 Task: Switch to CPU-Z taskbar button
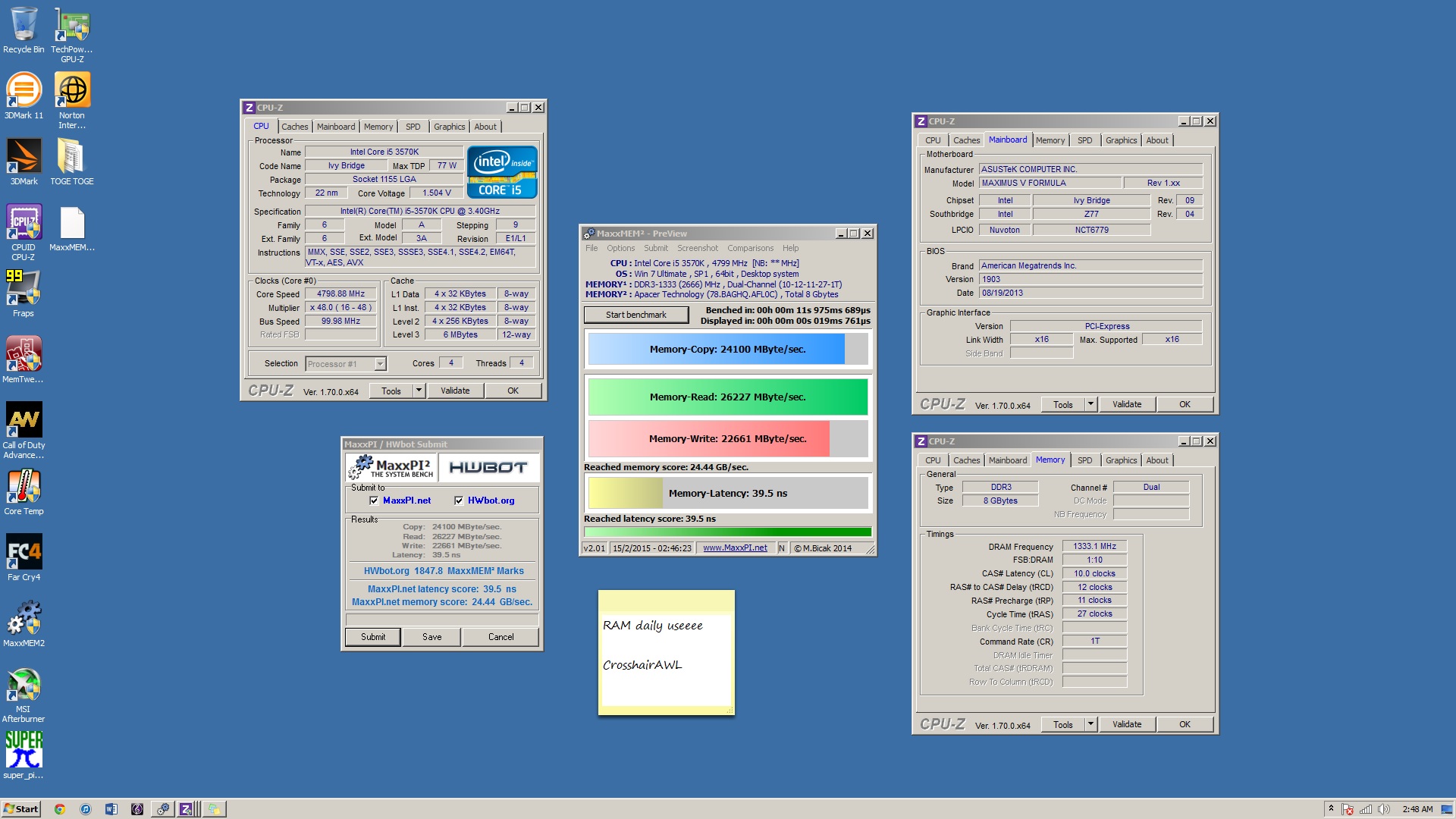pyautogui.click(x=187, y=809)
